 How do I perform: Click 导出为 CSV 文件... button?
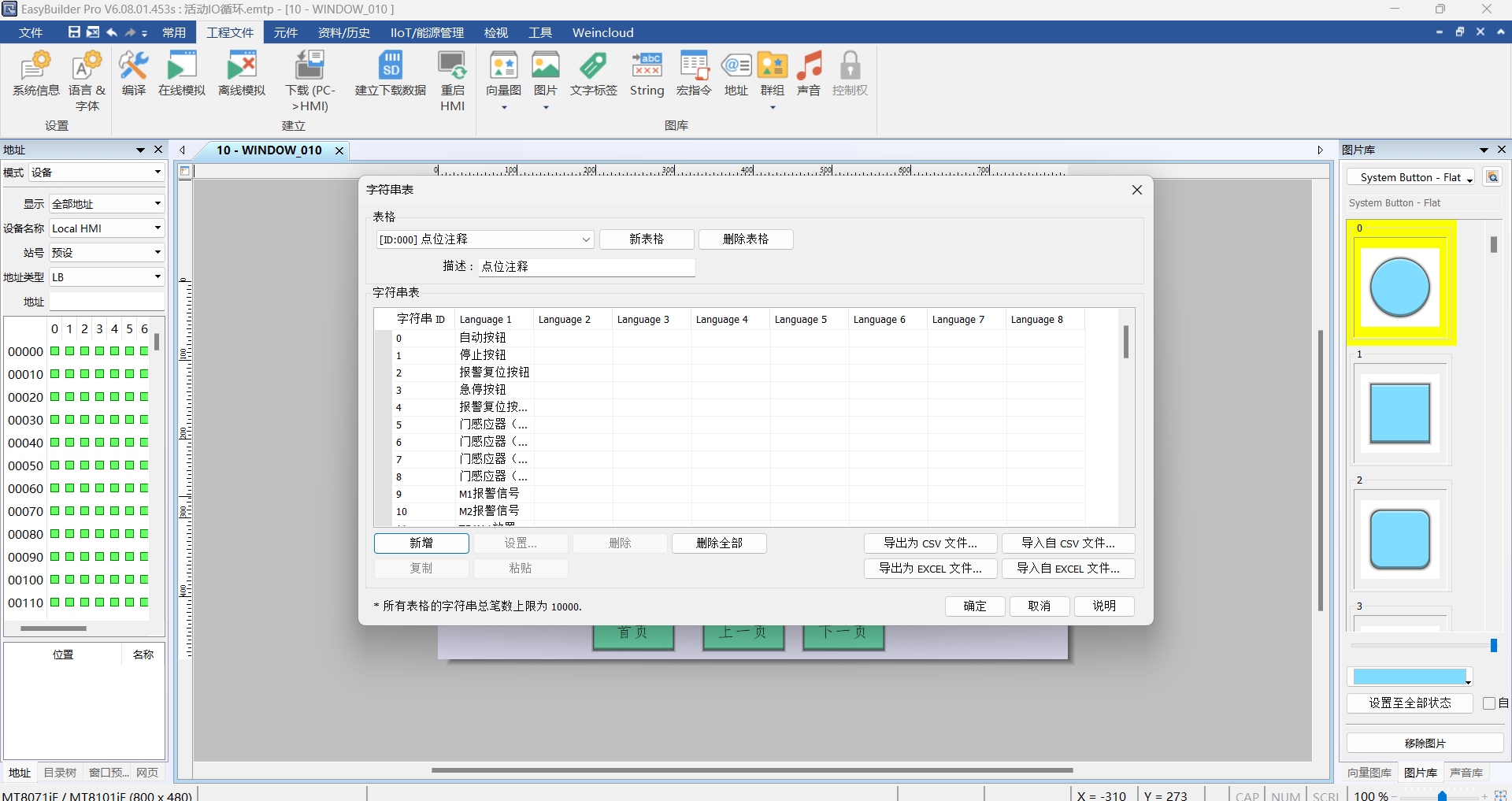point(930,543)
